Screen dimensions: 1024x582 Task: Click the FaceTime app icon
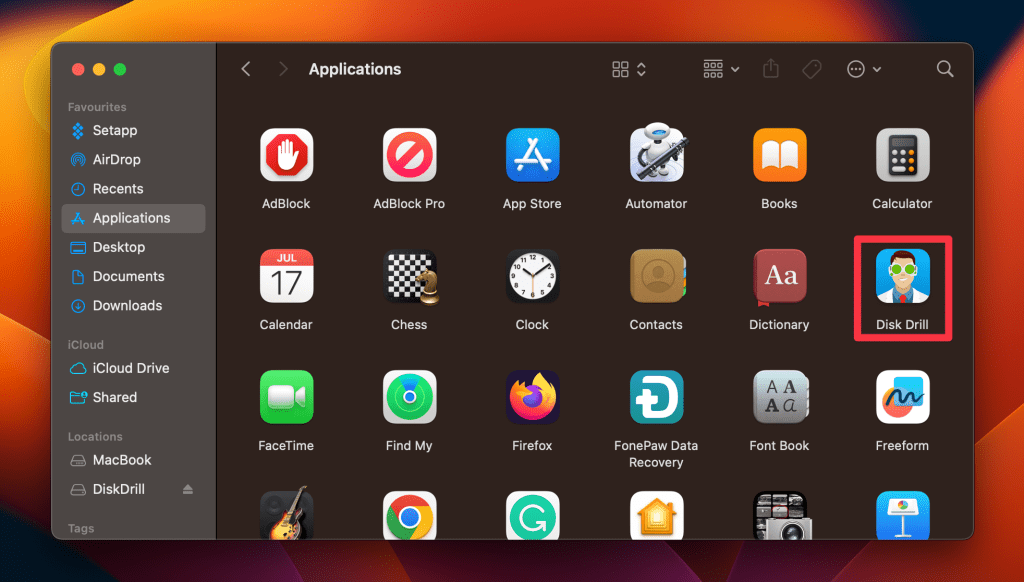tap(286, 397)
